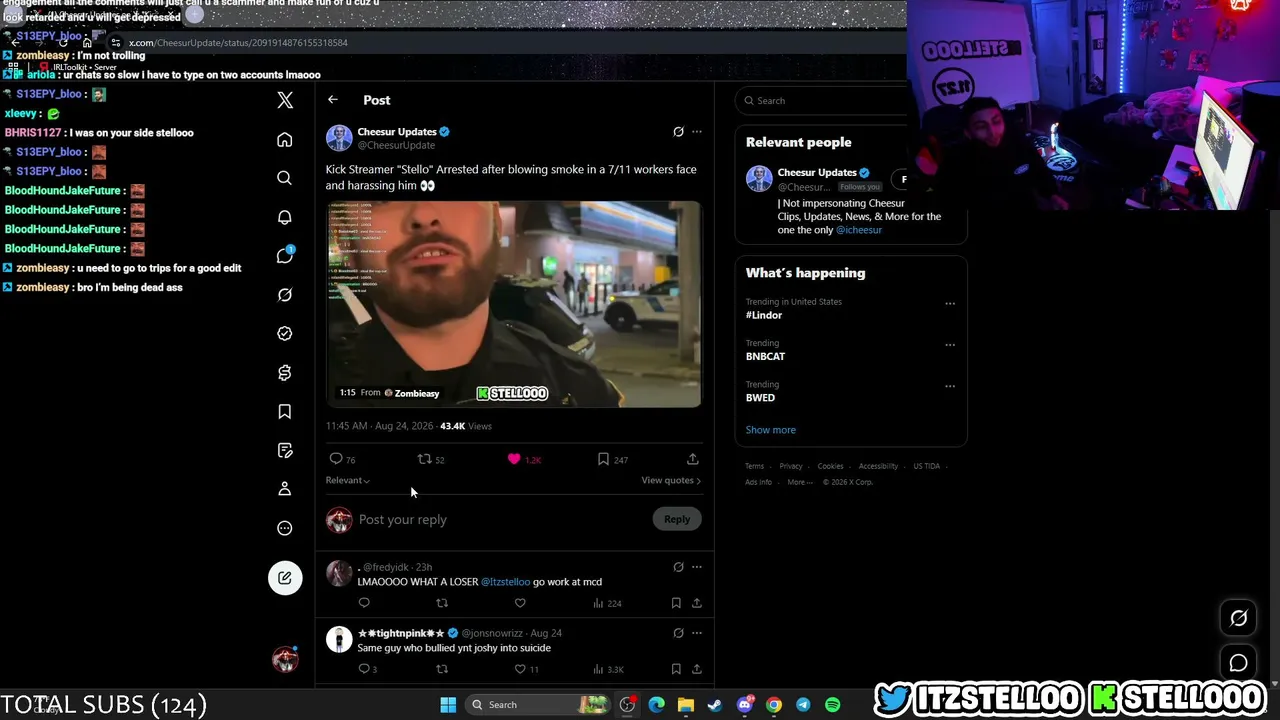1280x720 pixels.
Task: View analytics of the @fredyidk reply
Action: click(607, 603)
